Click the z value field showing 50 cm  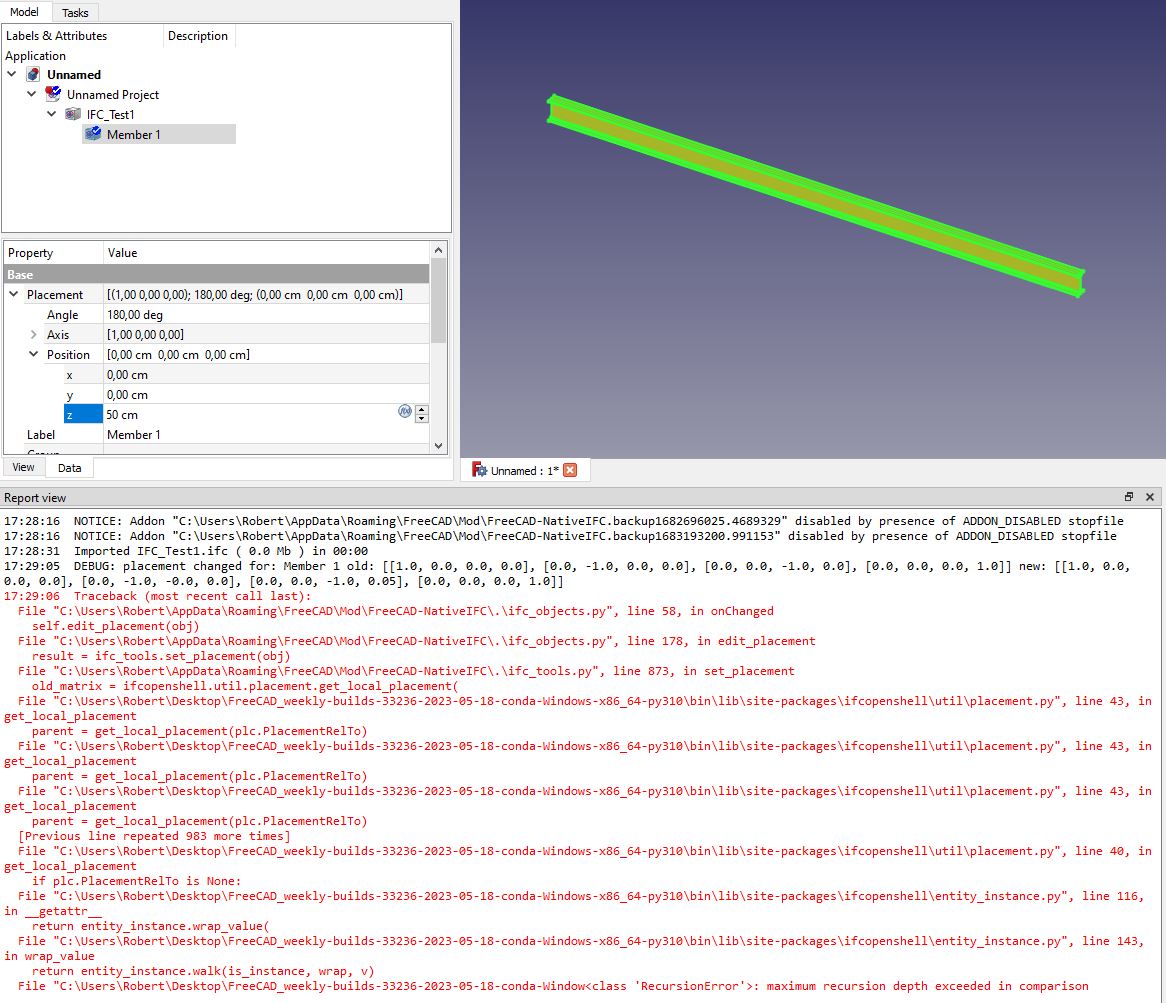tap(200, 414)
